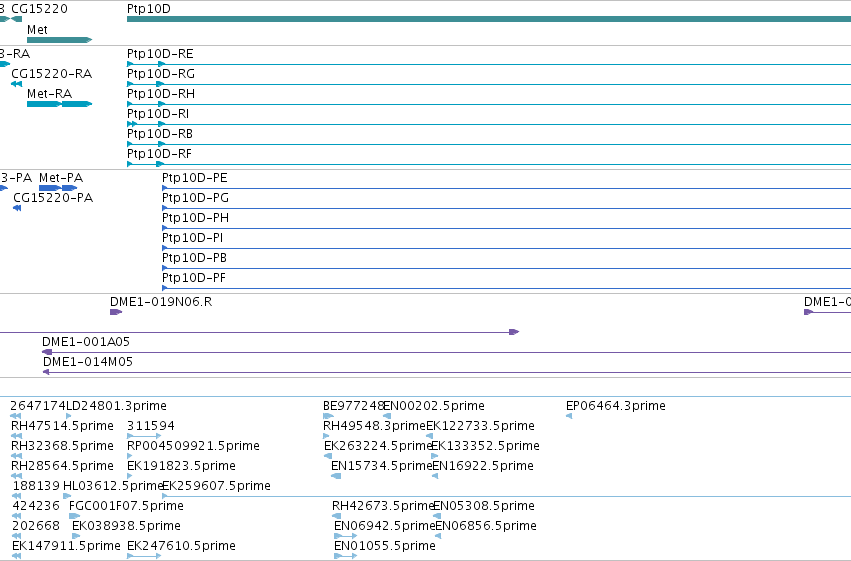851x561 pixels.
Task: Click the CG15220-RA transcript label
Action: 52,74
